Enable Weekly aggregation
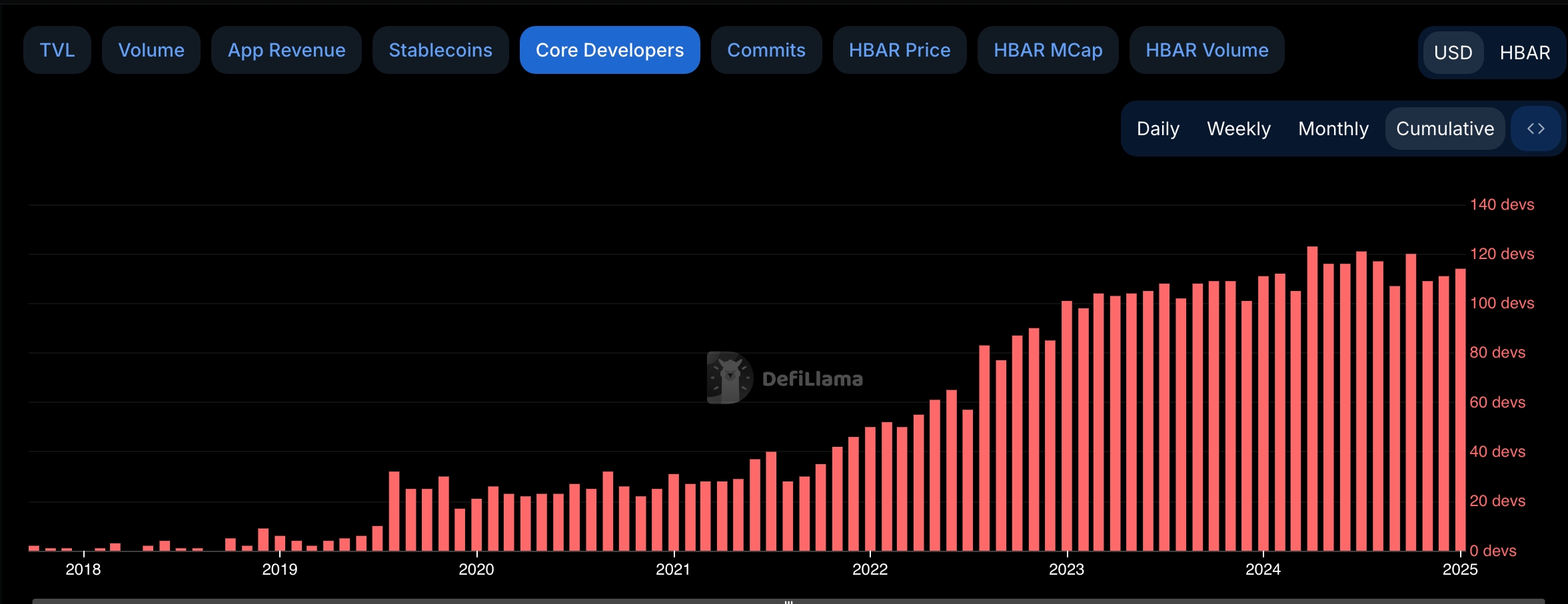This screenshot has height=604, width=1568. (1238, 128)
